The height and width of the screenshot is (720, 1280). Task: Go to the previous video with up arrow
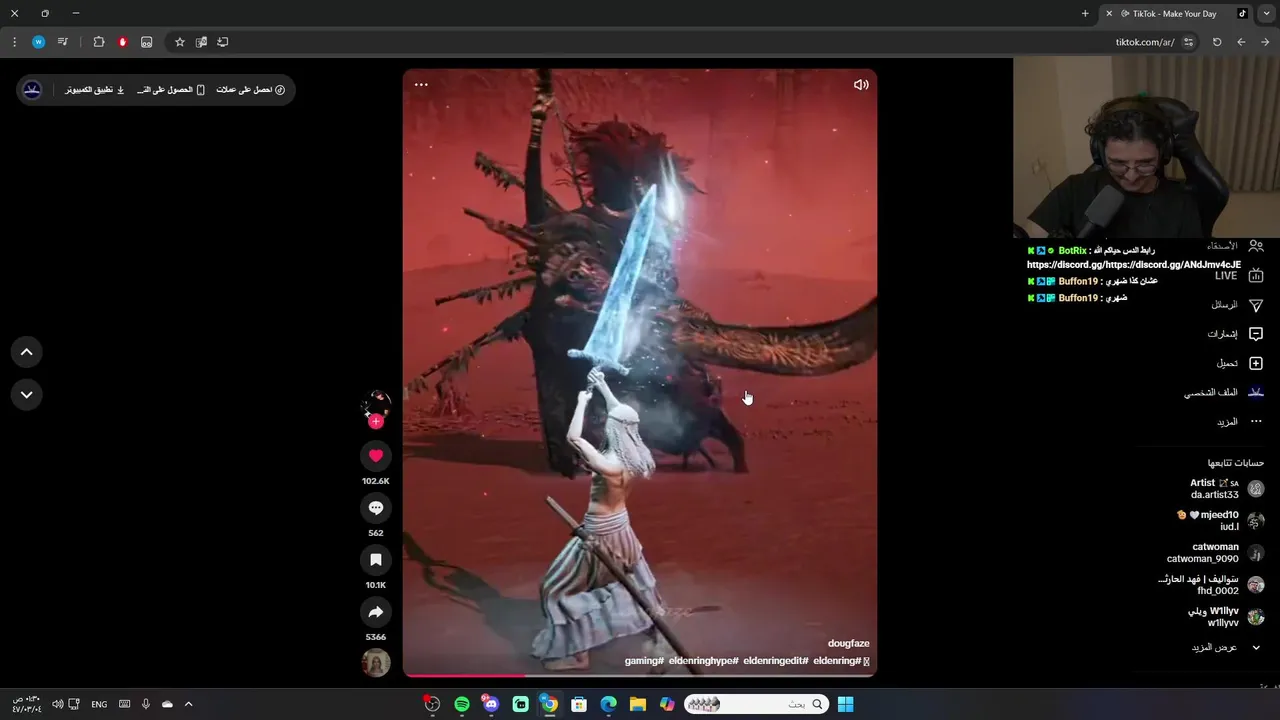[x=27, y=352]
